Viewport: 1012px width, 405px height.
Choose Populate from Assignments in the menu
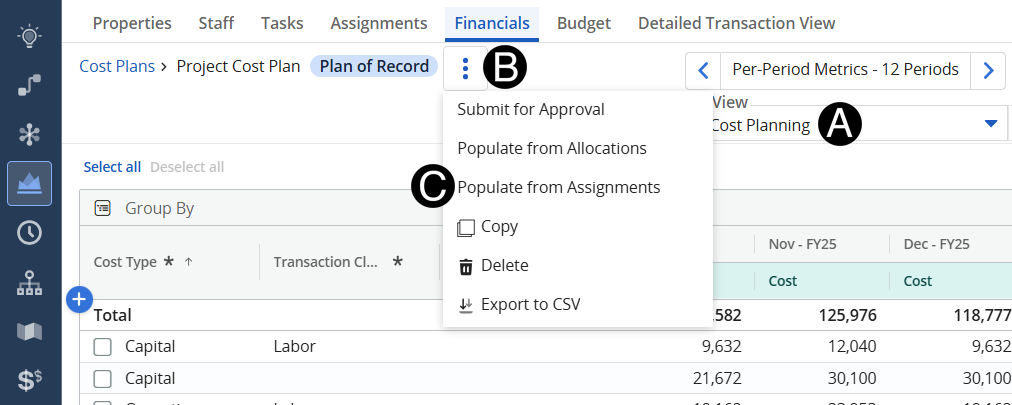tap(558, 187)
